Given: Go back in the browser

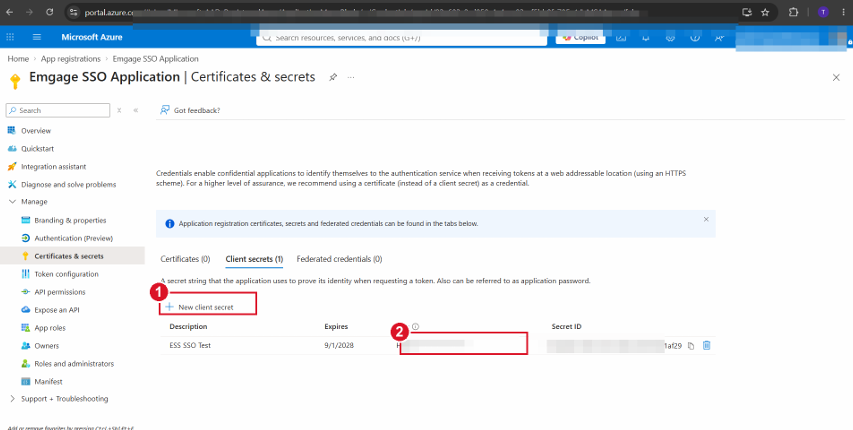Looking at the screenshot, I should click(x=10, y=12).
